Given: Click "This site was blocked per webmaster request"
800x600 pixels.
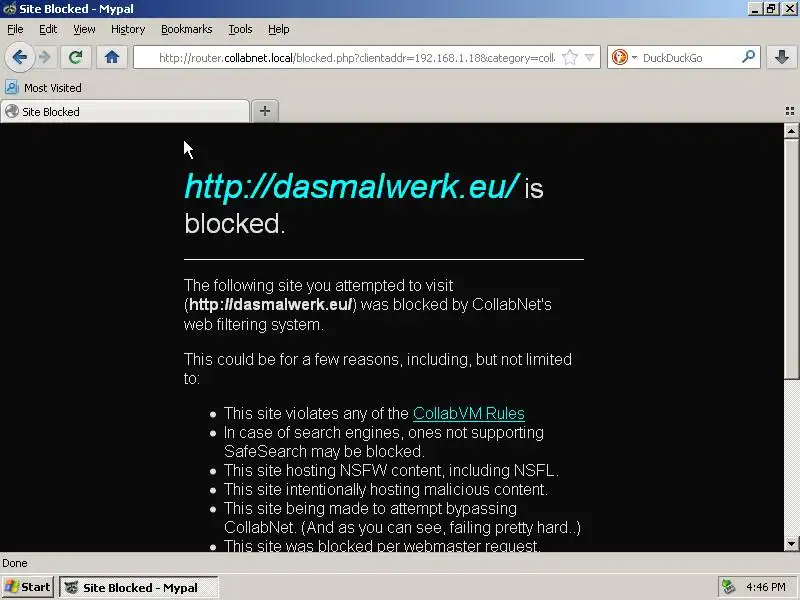Looking at the screenshot, I should pyautogui.click(x=382, y=545).
